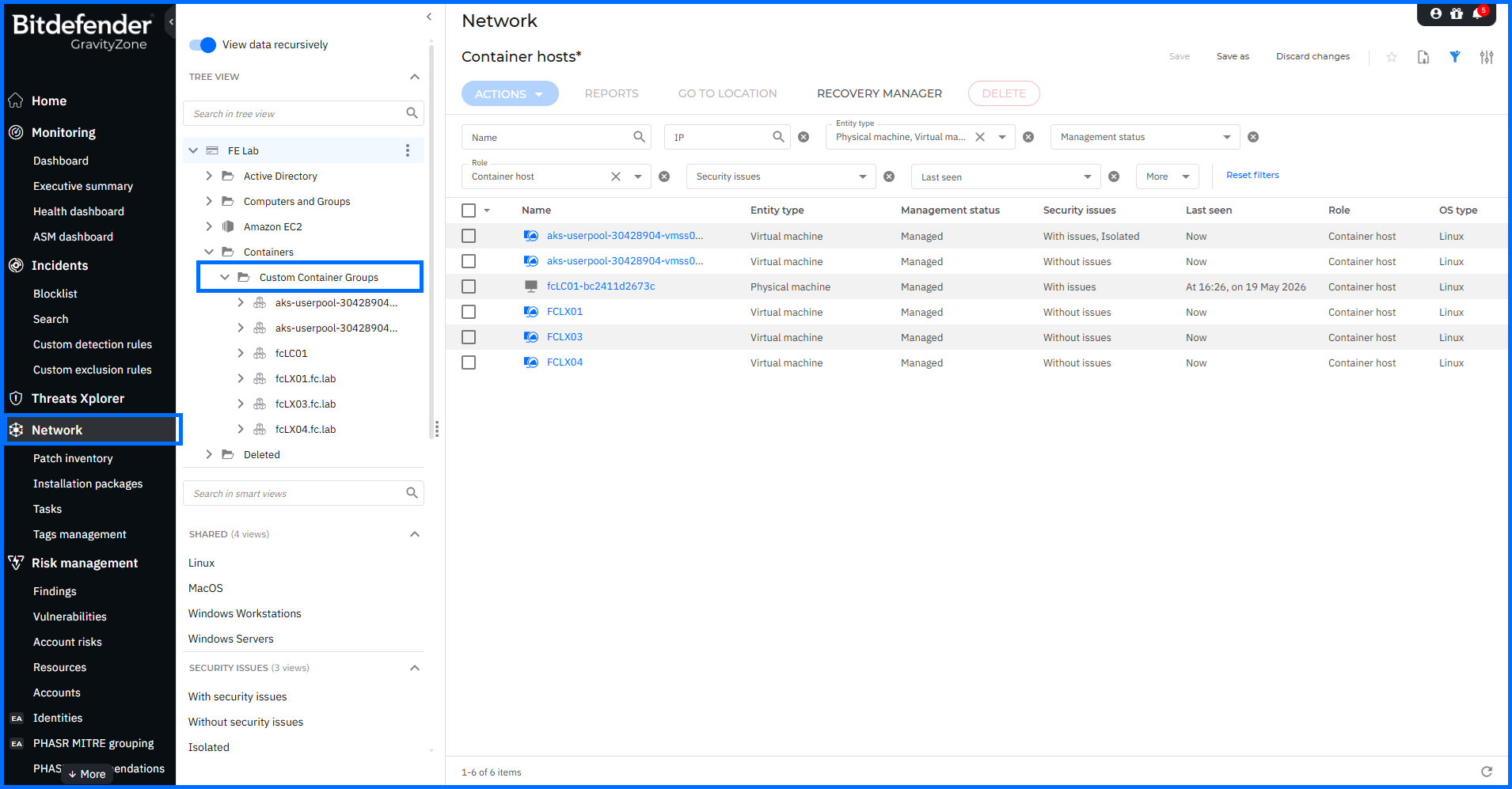Check the FCLX04 row checkbox
The height and width of the screenshot is (789, 1512).
pyautogui.click(x=469, y=362)
